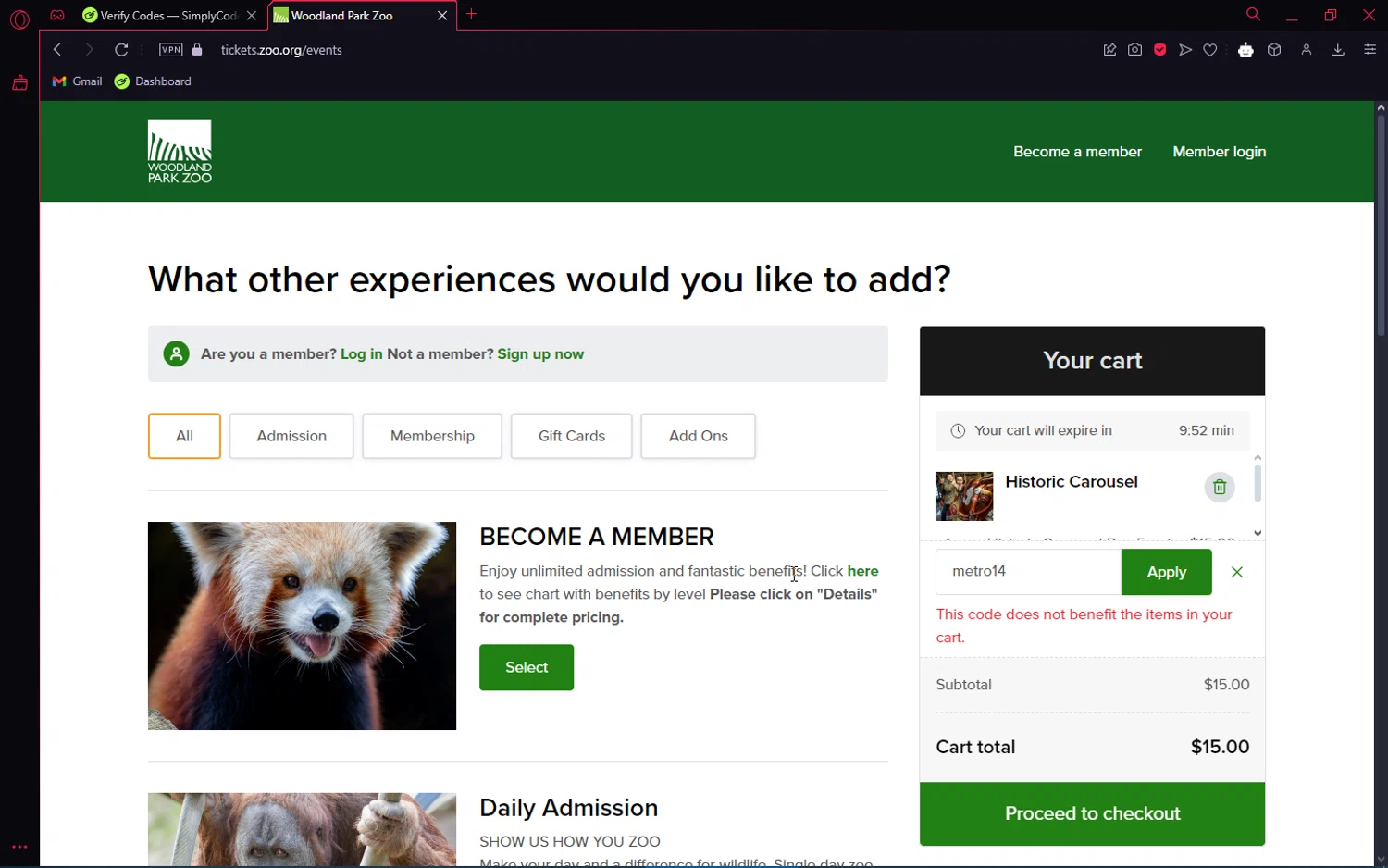Screen dimensions: 1388x868
Task: Select the All filter tab
Action: point(184,436)
